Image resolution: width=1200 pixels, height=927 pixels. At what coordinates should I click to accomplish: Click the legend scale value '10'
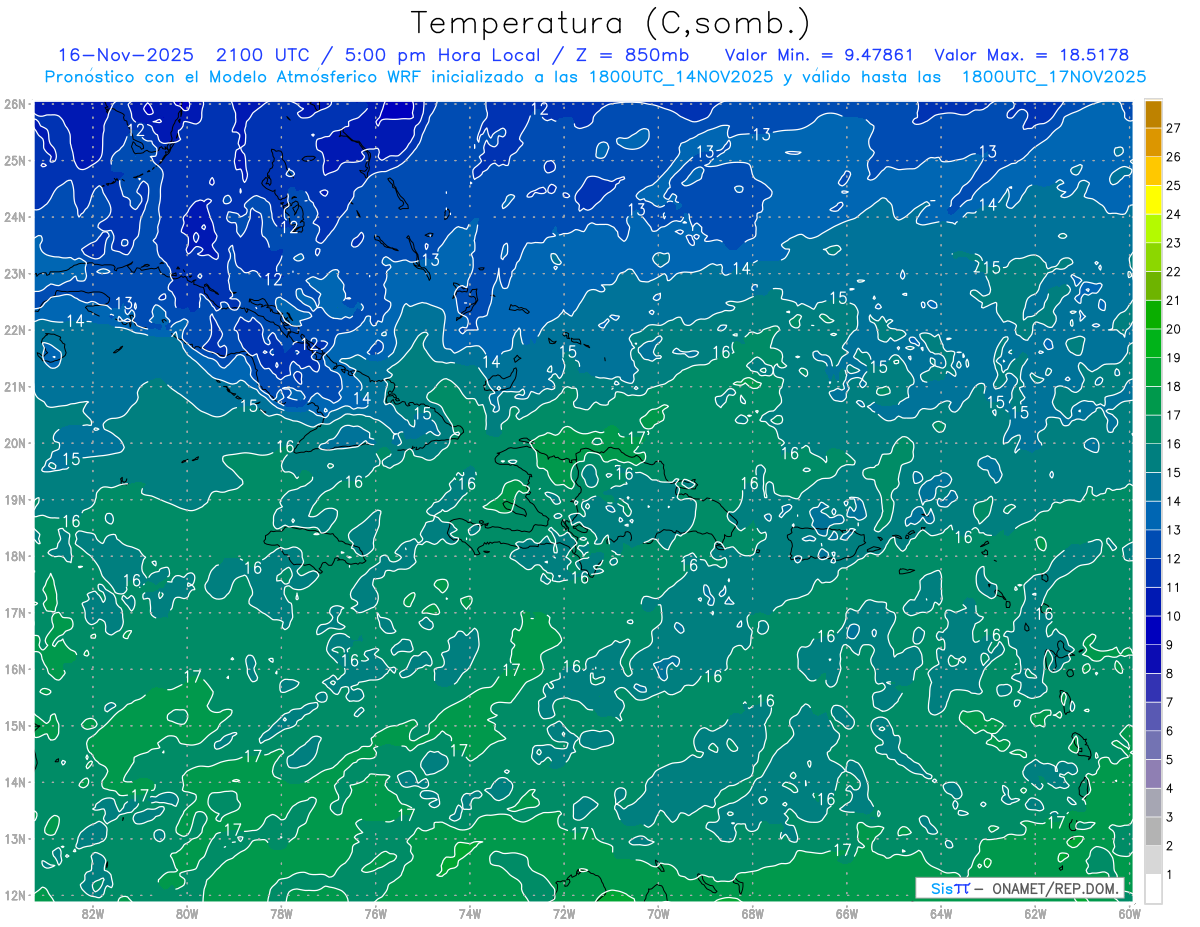click(x=1174, y=616)
